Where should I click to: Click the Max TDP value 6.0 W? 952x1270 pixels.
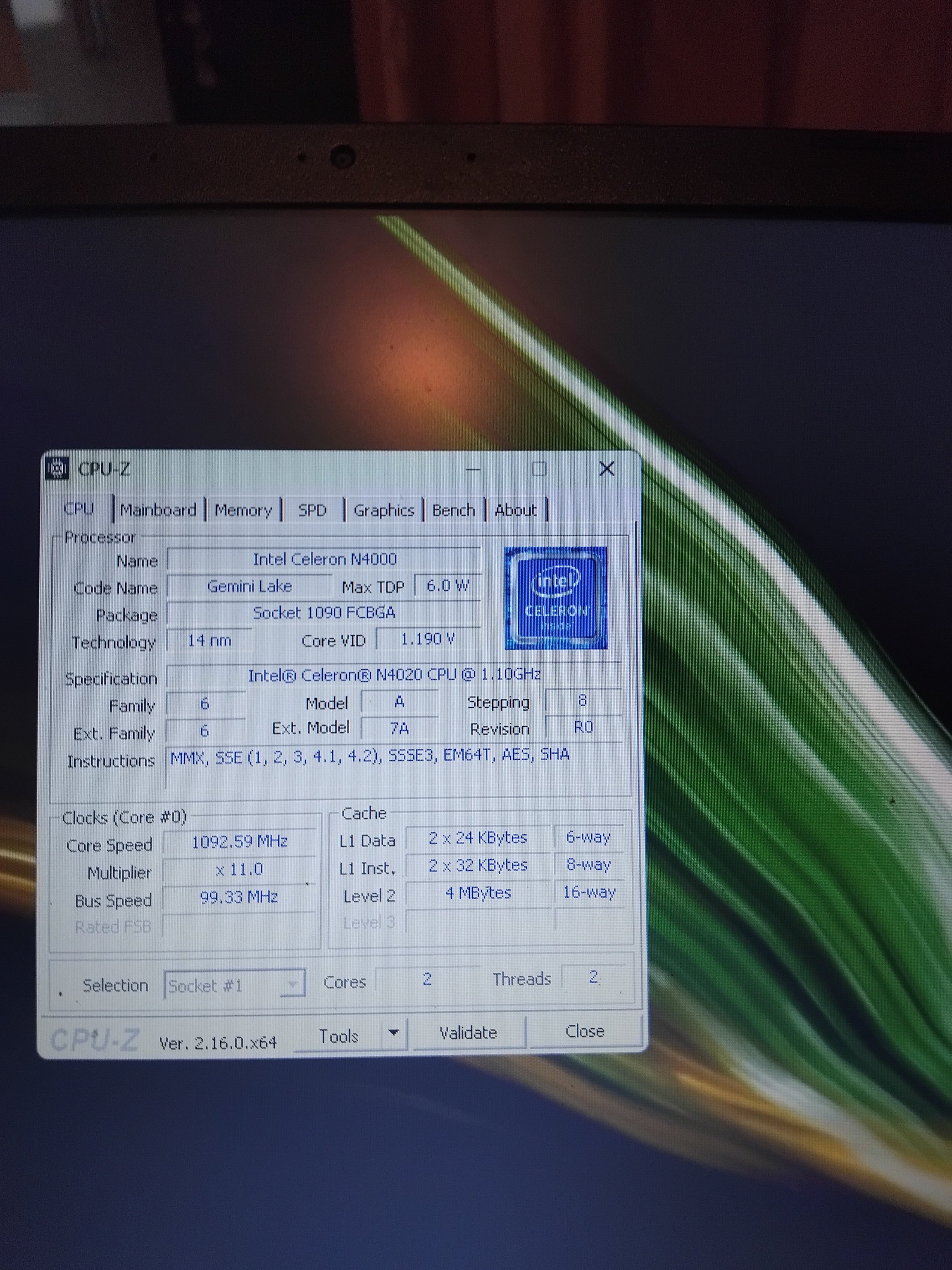pos(447,586)
